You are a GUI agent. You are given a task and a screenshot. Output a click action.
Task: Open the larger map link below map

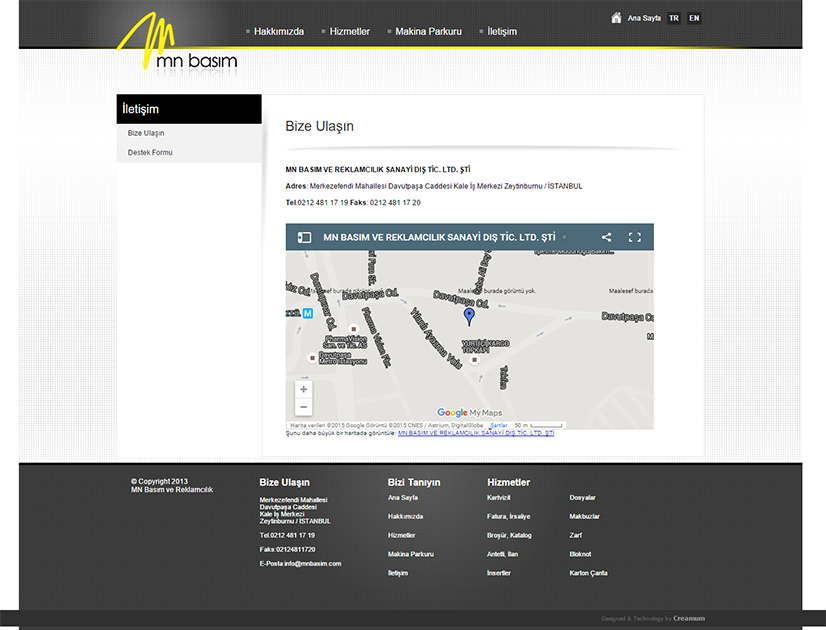(475, 434)
